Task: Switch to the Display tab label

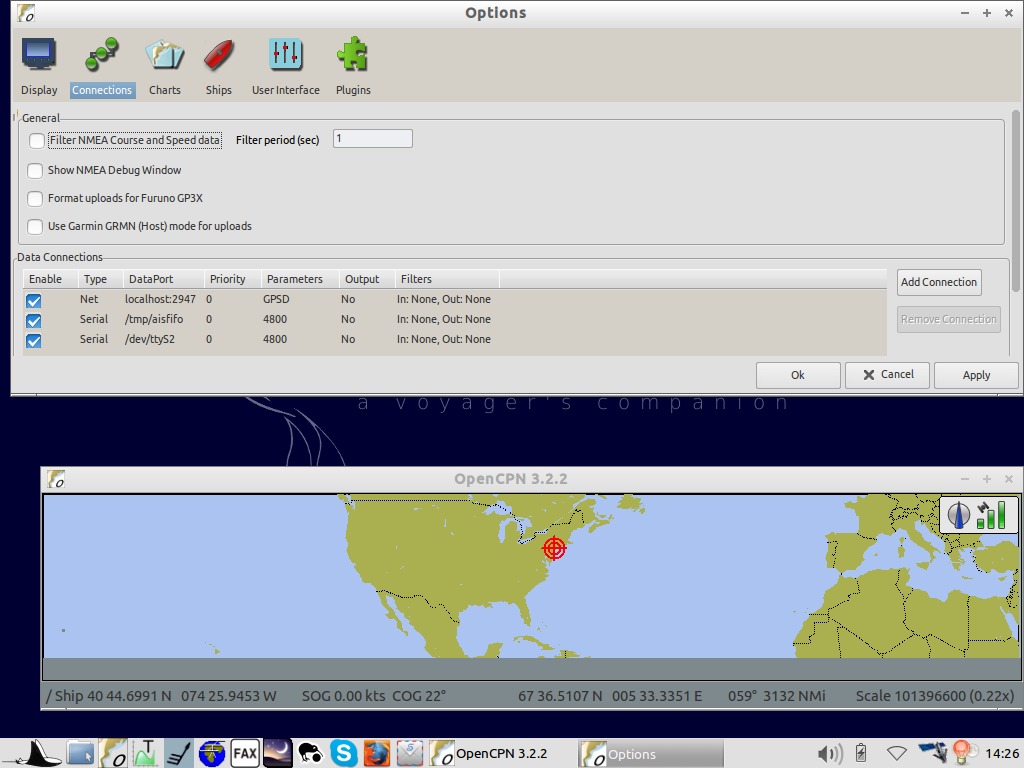Action: pos(39,90)
